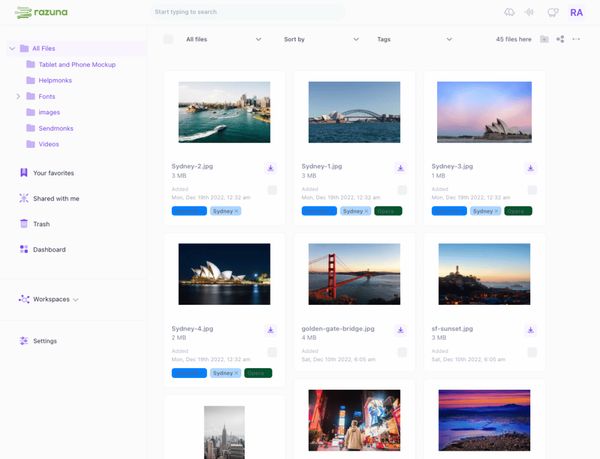
Task: Open the cloud upload icon in header
Action: click(x=508, y=12)
